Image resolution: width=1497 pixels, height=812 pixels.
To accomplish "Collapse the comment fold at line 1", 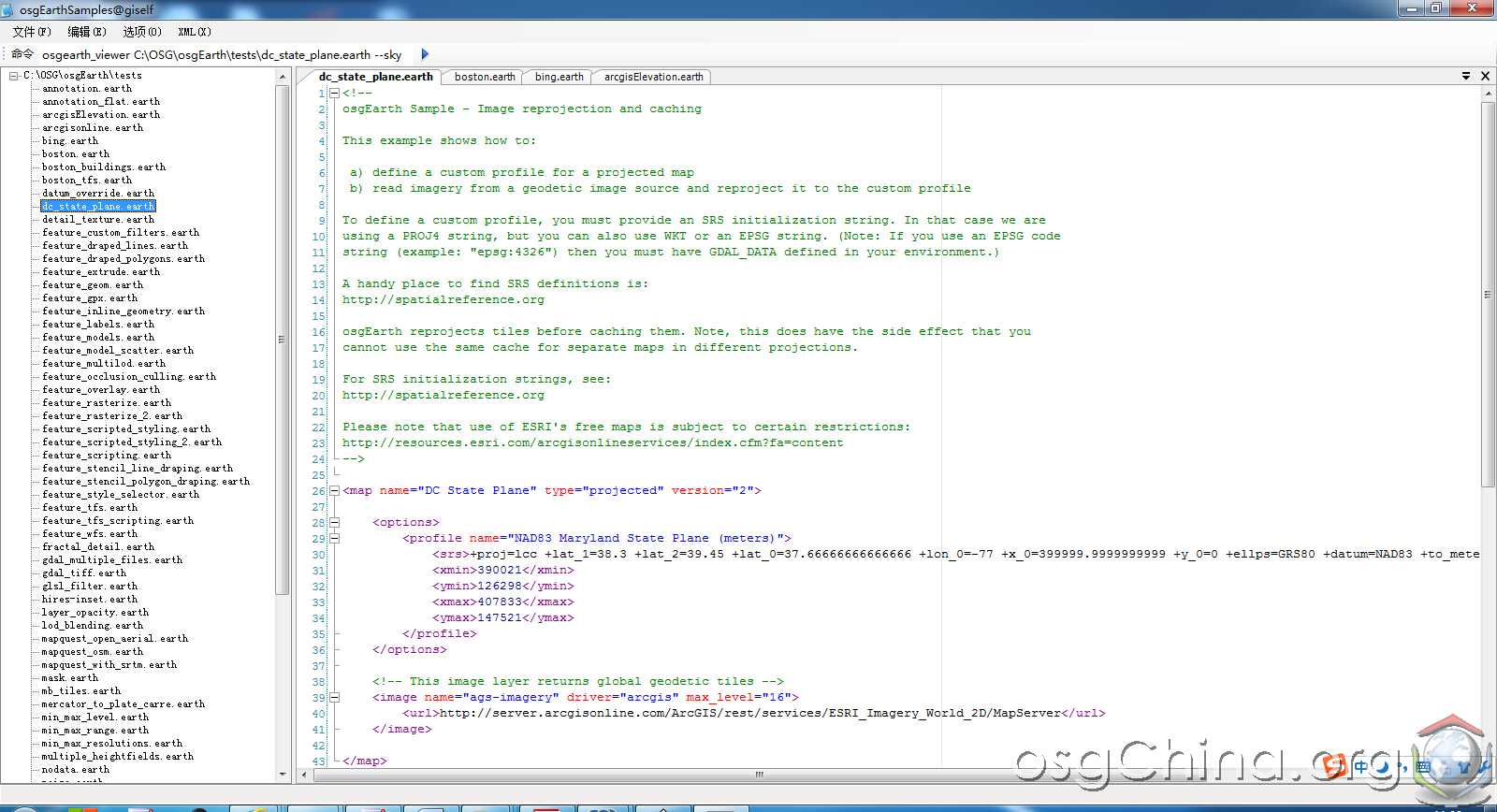I will point(334,93).
